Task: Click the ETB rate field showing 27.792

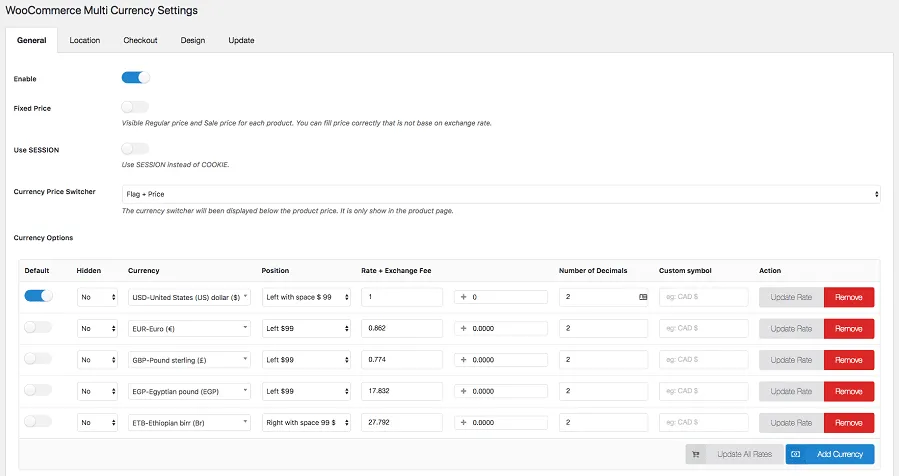Action: tap(402, 423)
